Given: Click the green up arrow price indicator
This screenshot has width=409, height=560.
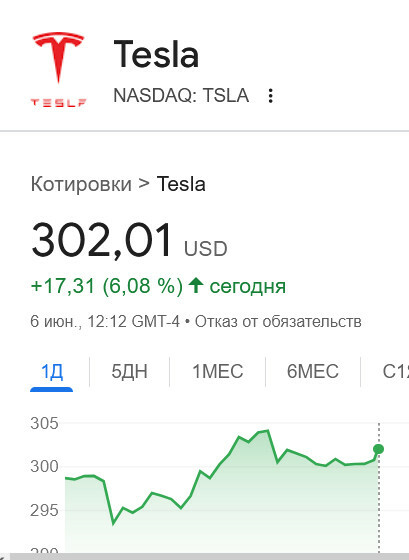Looking at the screenshot, I should click(196, 286).
